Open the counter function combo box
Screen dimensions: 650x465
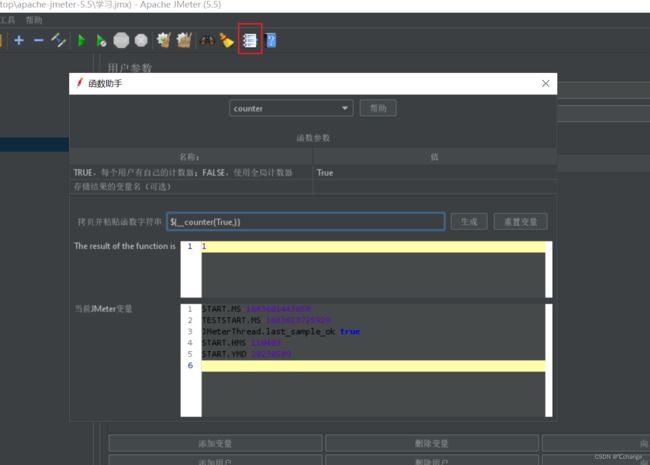pyautogui.click(x=291, y=108)
